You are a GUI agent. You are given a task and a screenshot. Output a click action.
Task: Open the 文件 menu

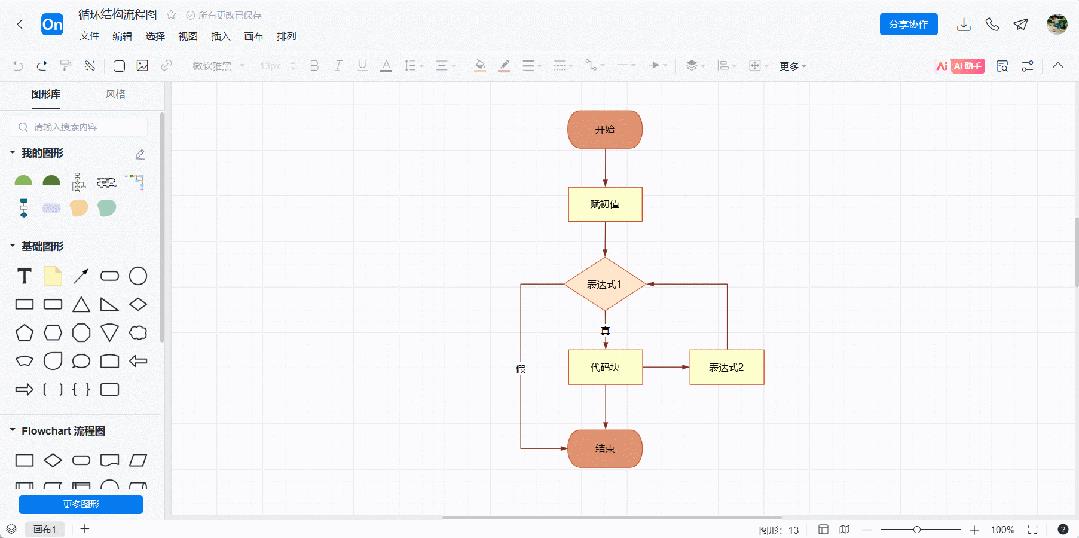click(x=89, y=36)
